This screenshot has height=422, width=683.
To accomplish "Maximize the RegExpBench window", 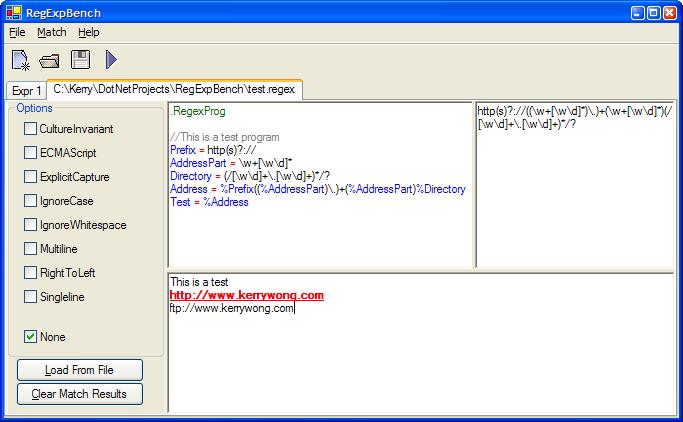I will point(654,13).
